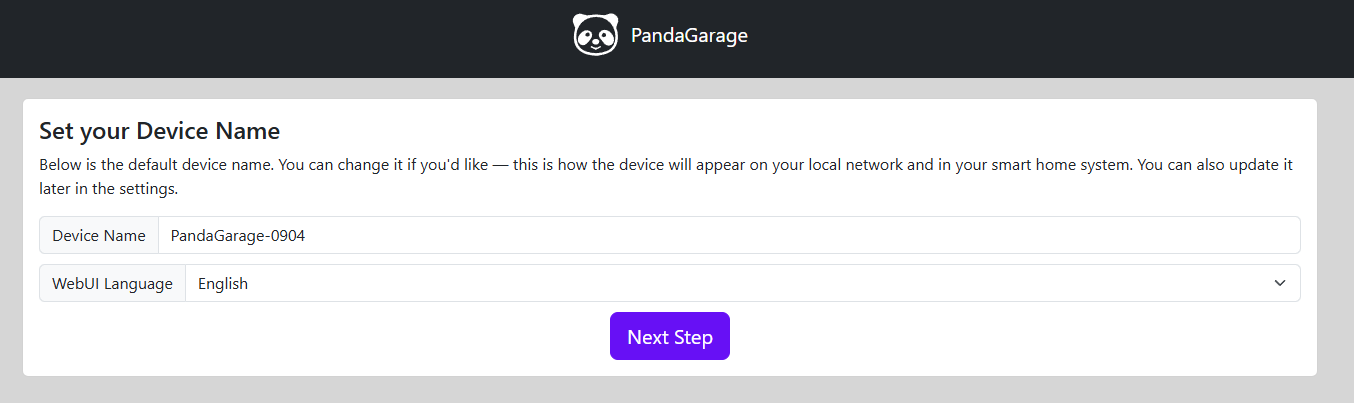The height and width of the screenshot is (403, 1354).
Task: Click the "Device Name" field label
Action: coord(99,235)
